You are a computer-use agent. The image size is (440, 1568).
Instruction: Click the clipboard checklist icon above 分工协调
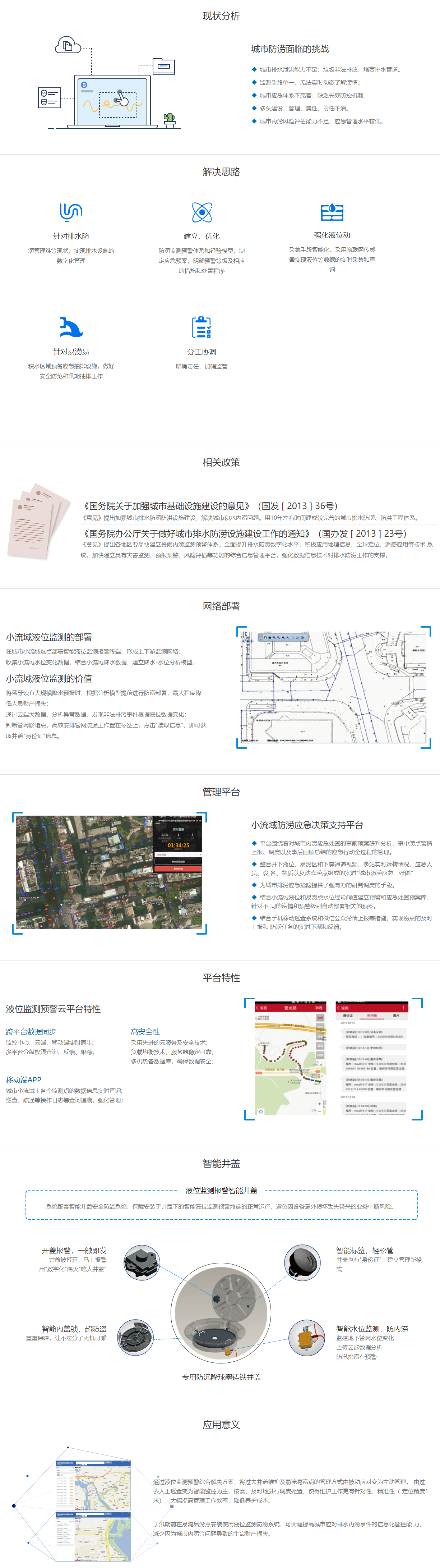pos(202,327)
